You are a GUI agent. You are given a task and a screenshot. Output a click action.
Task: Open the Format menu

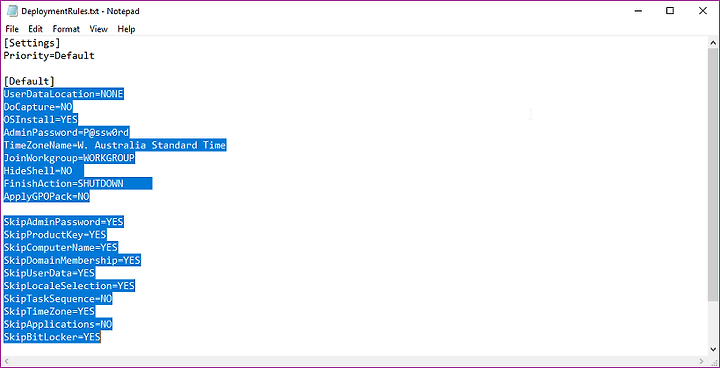click(x=66, y=29)
